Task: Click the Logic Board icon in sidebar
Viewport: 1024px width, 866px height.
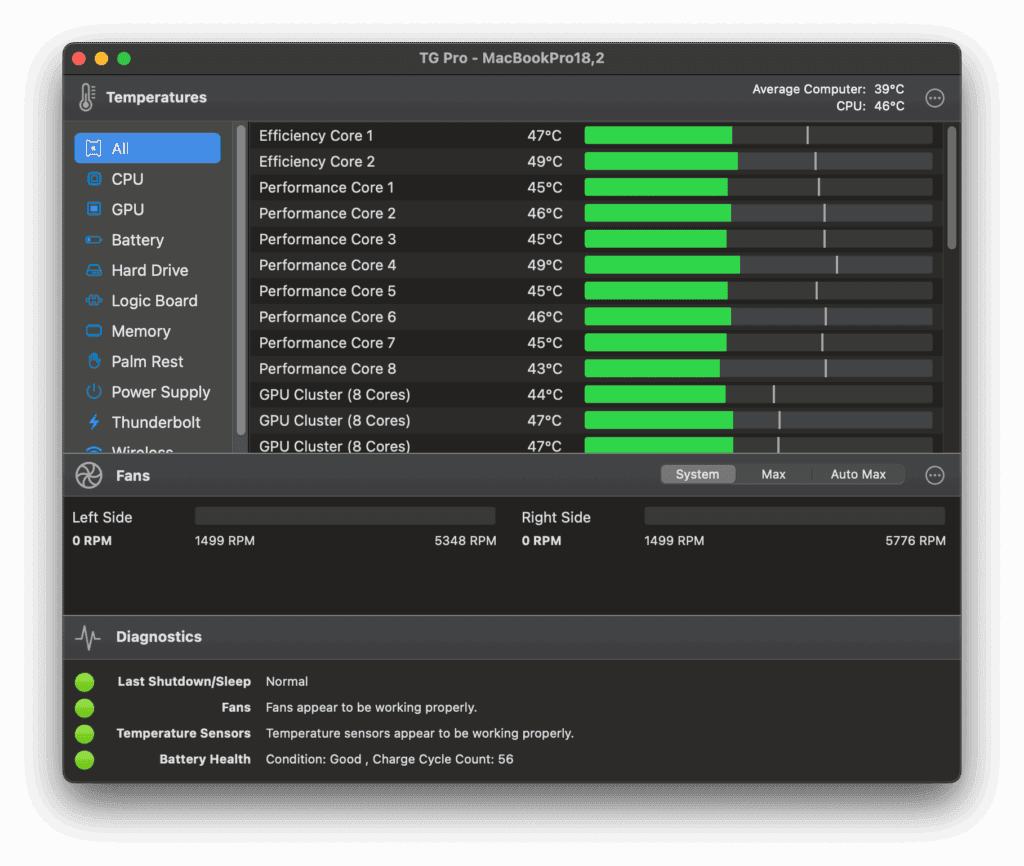Action: tap(94, 300)
